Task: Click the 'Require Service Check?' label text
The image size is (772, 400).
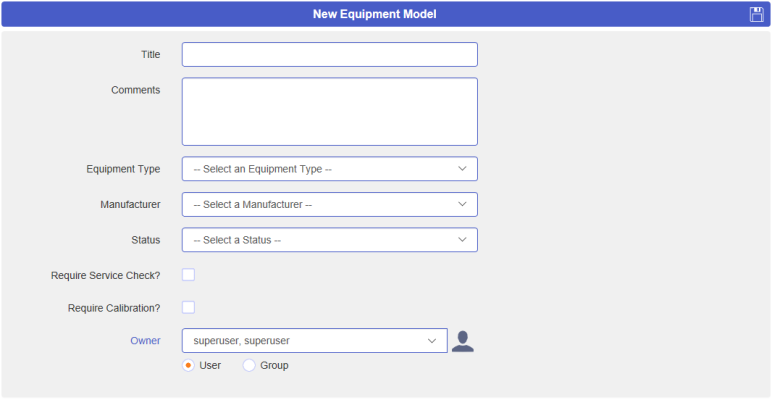Action: tap(105, 276)
